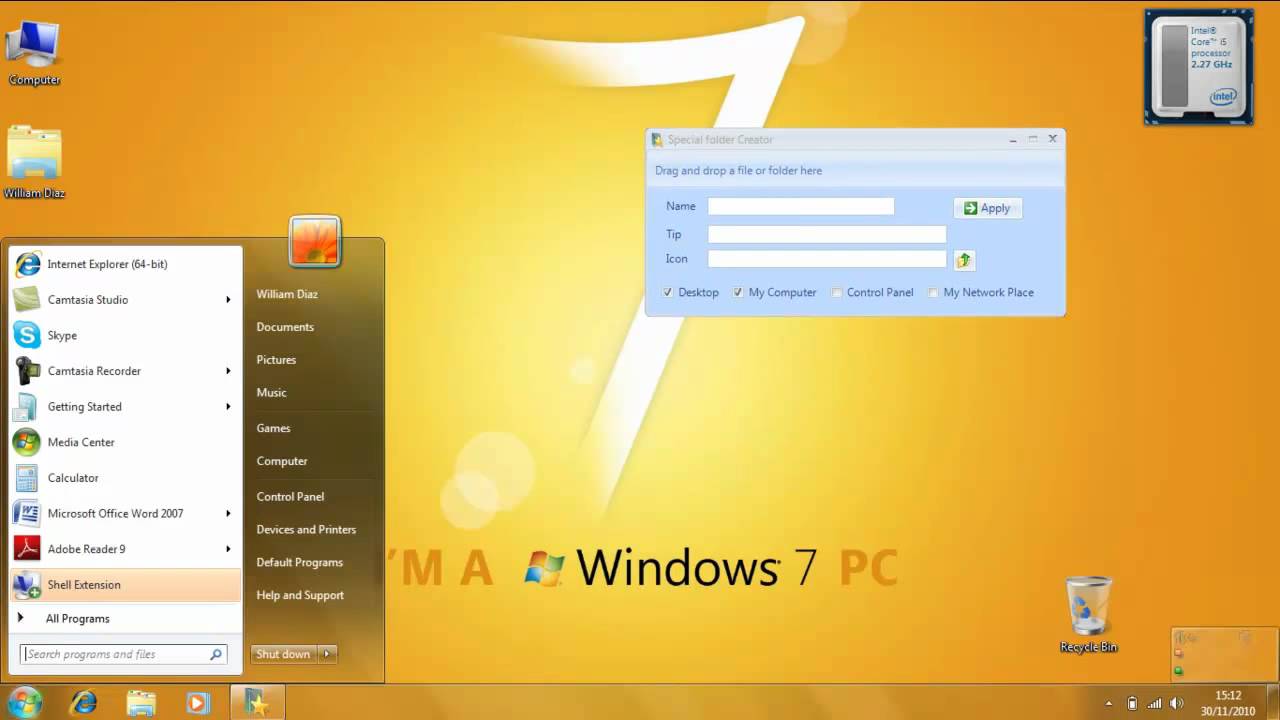Click the Apply button
This screenshot has height=720, width=1280.
point(988,208)
